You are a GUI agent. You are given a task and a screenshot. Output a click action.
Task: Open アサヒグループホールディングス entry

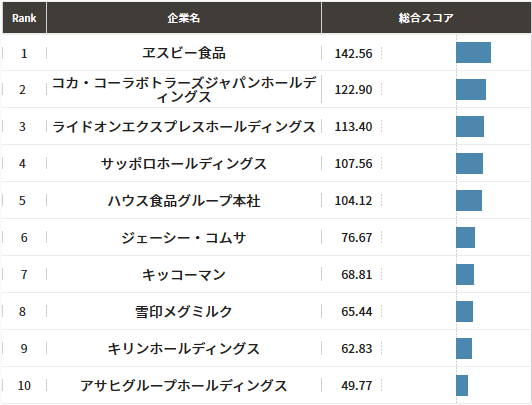tap(184, 386)
